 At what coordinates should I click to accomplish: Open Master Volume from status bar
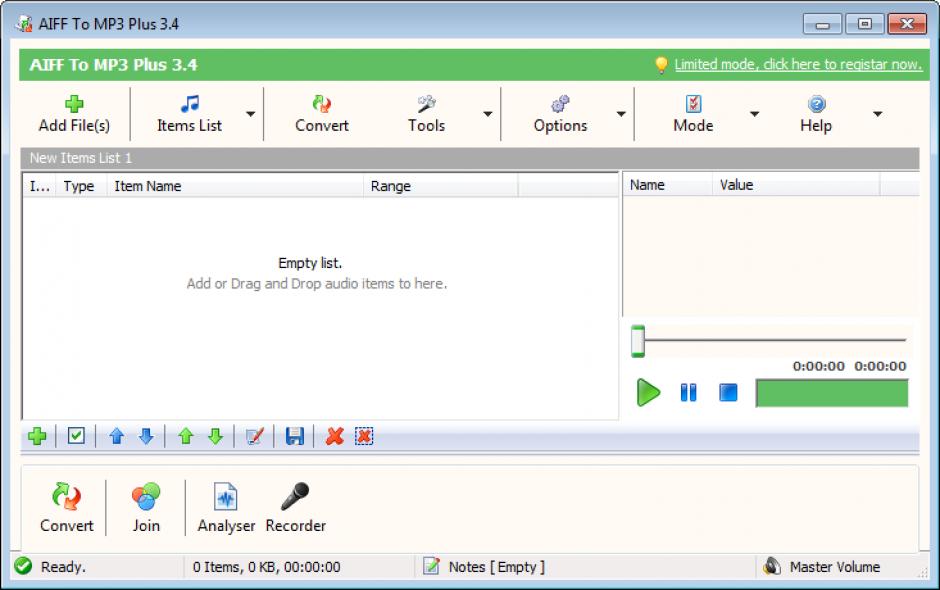835,567
